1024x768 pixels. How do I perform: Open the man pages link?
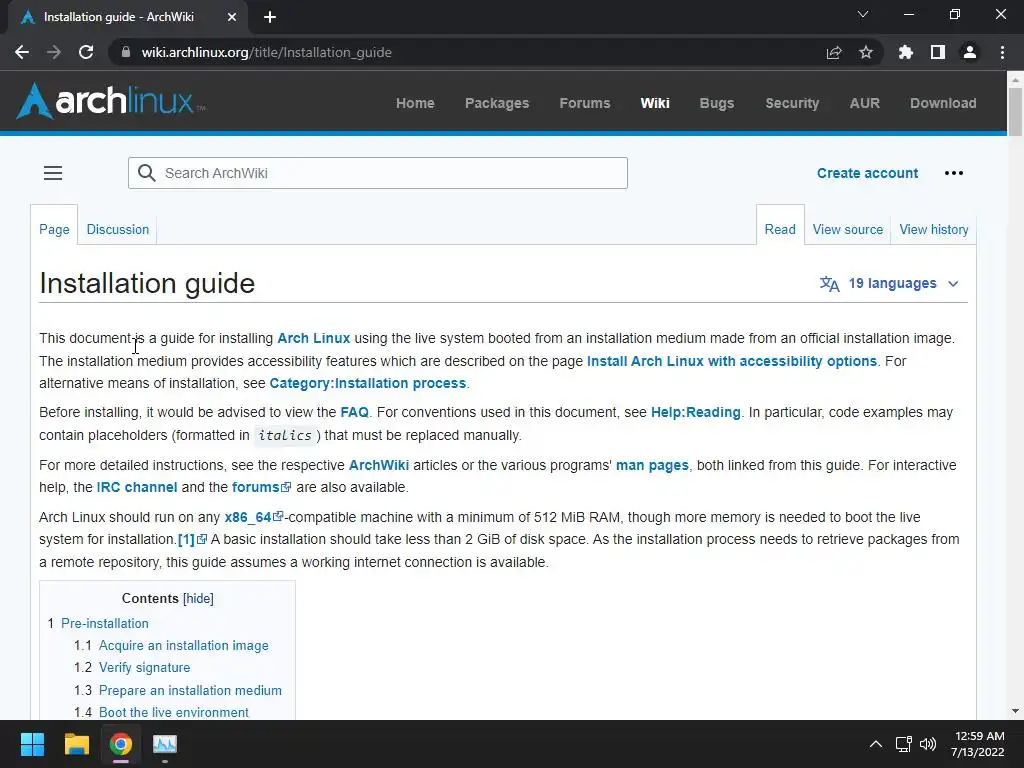[652, 465]
